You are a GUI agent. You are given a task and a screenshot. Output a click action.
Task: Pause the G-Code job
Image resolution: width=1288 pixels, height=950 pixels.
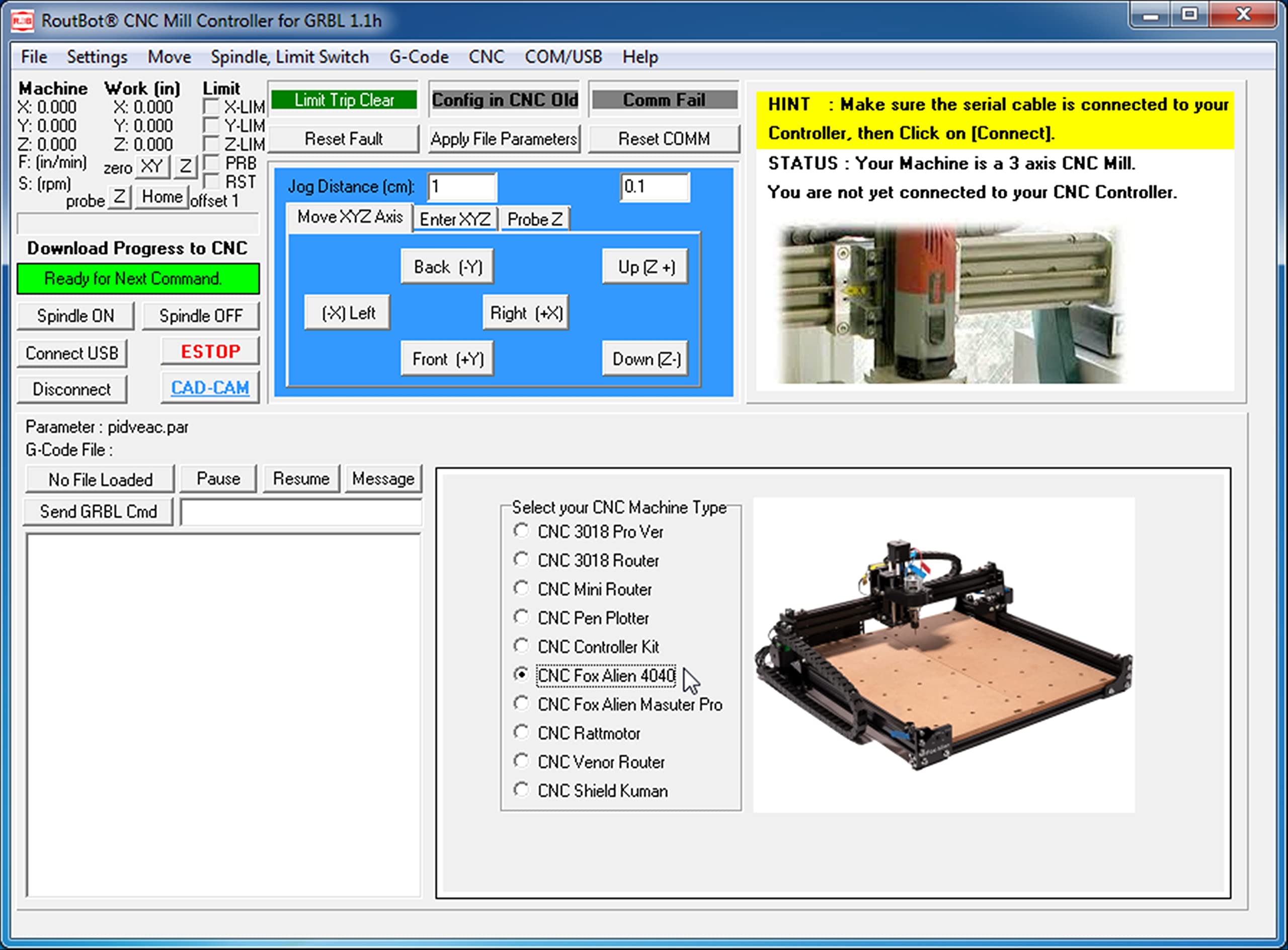point(218,479)
